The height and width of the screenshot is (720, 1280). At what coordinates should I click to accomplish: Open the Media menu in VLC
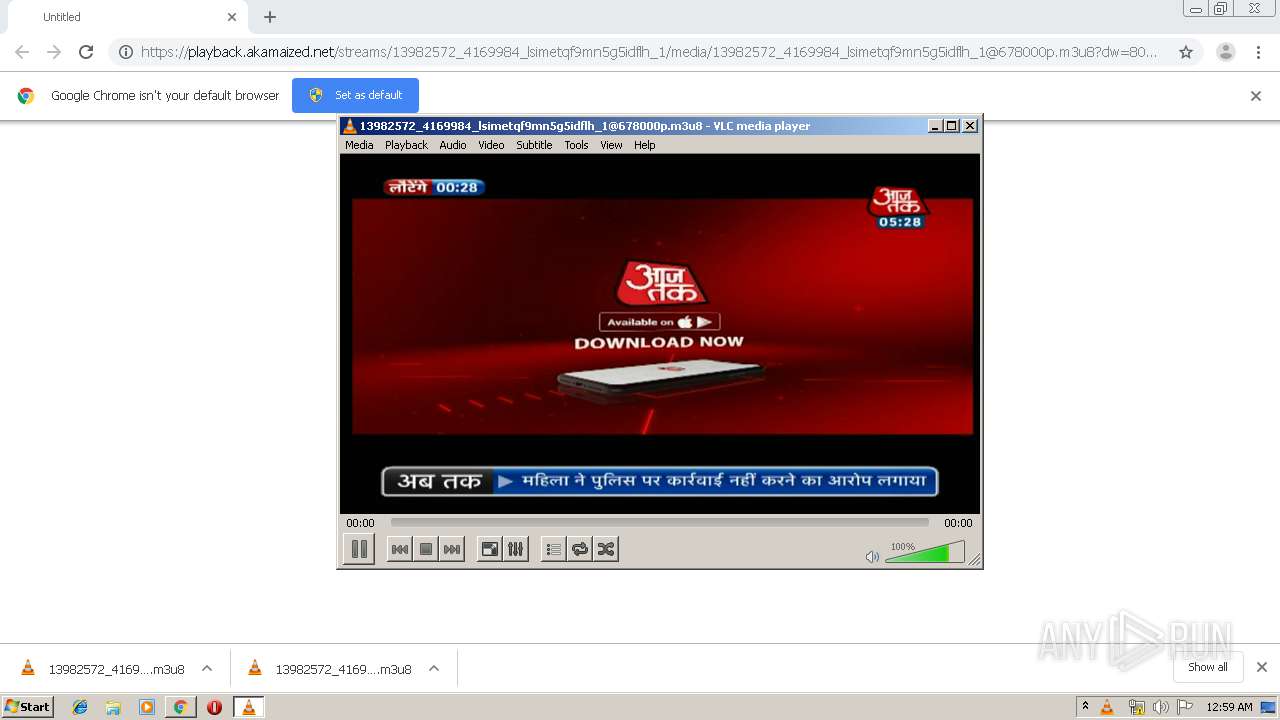(x=359, y=145)
